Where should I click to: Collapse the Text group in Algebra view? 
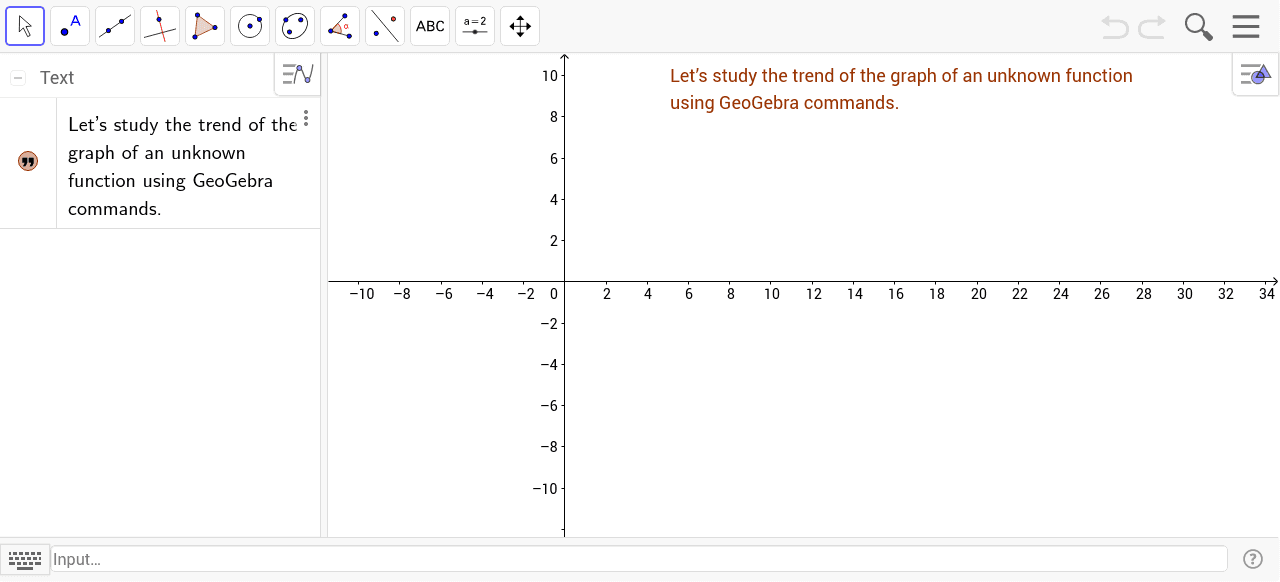point(18,78)
